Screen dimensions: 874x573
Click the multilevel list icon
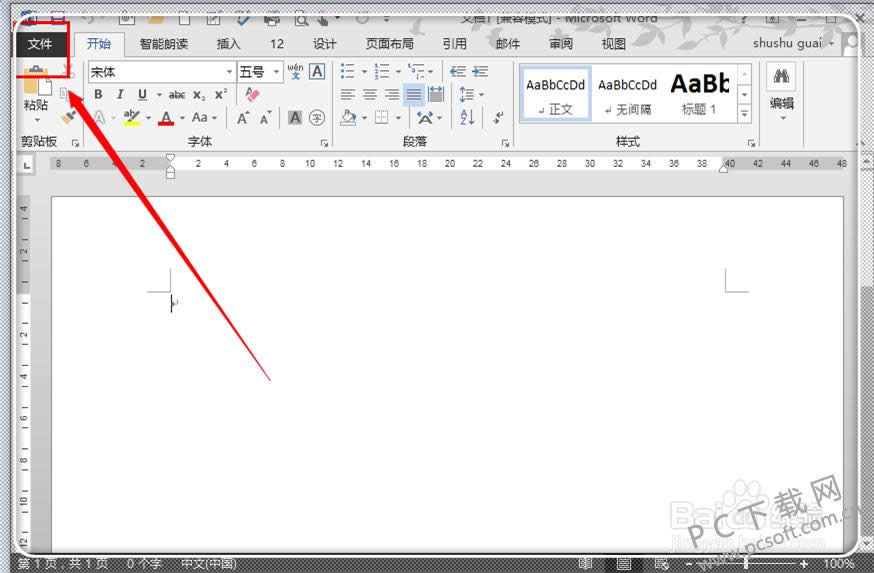click(x=416, y=71)
